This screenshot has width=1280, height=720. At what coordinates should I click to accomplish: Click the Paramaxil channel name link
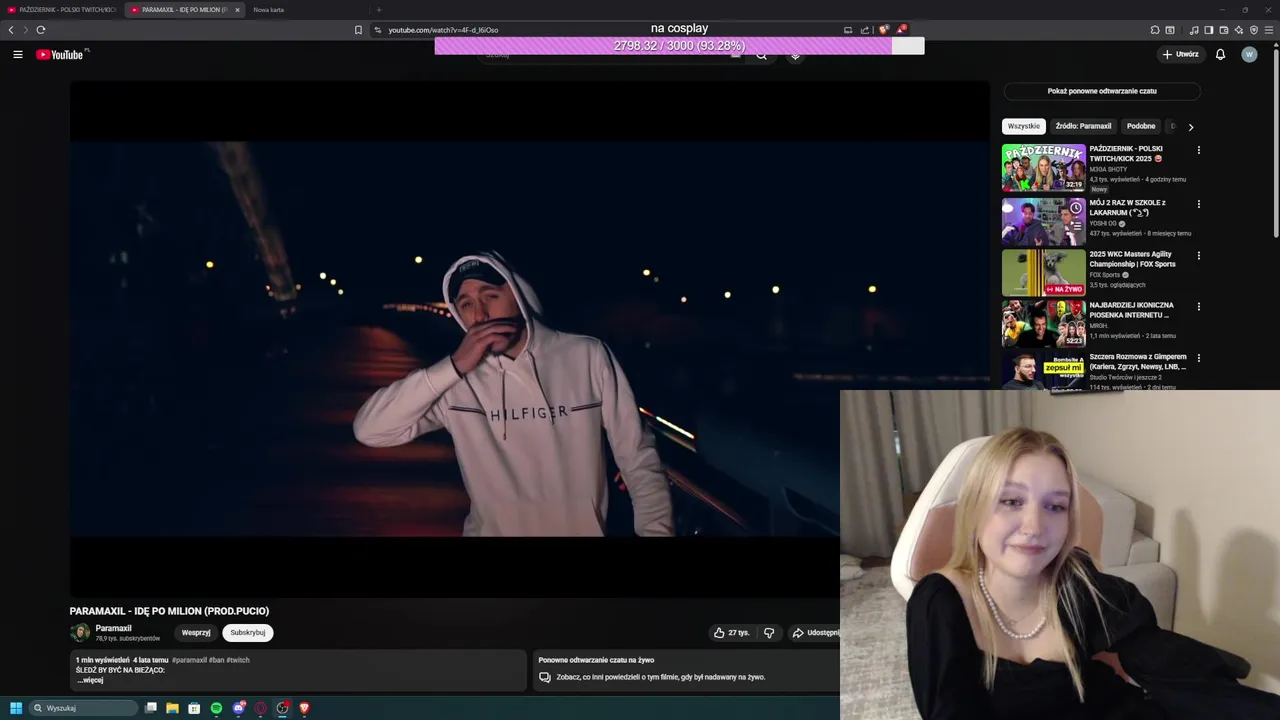pos(113,628)
